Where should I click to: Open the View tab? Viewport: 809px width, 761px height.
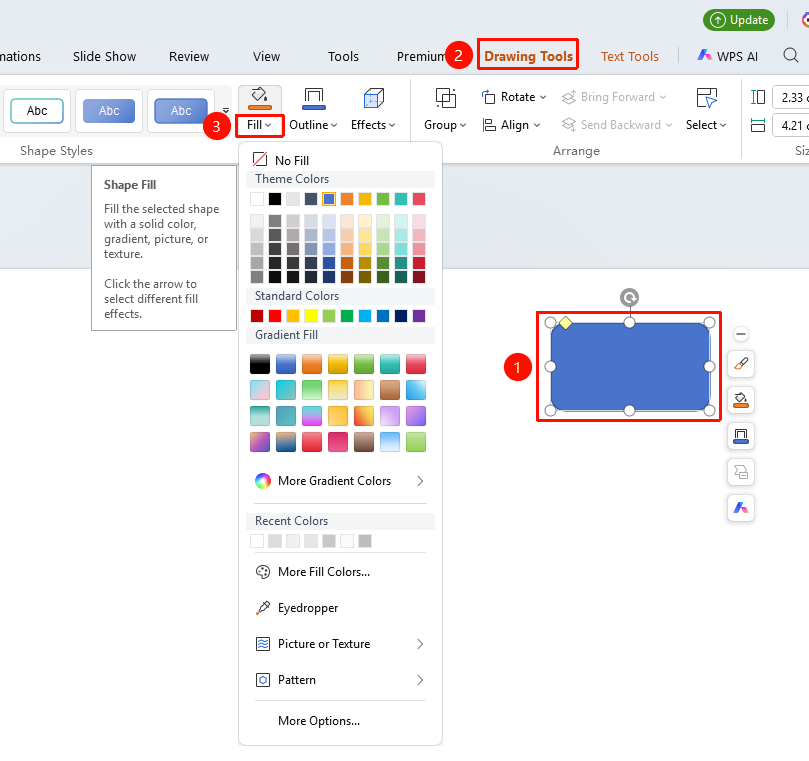click(x=266, y=56)
